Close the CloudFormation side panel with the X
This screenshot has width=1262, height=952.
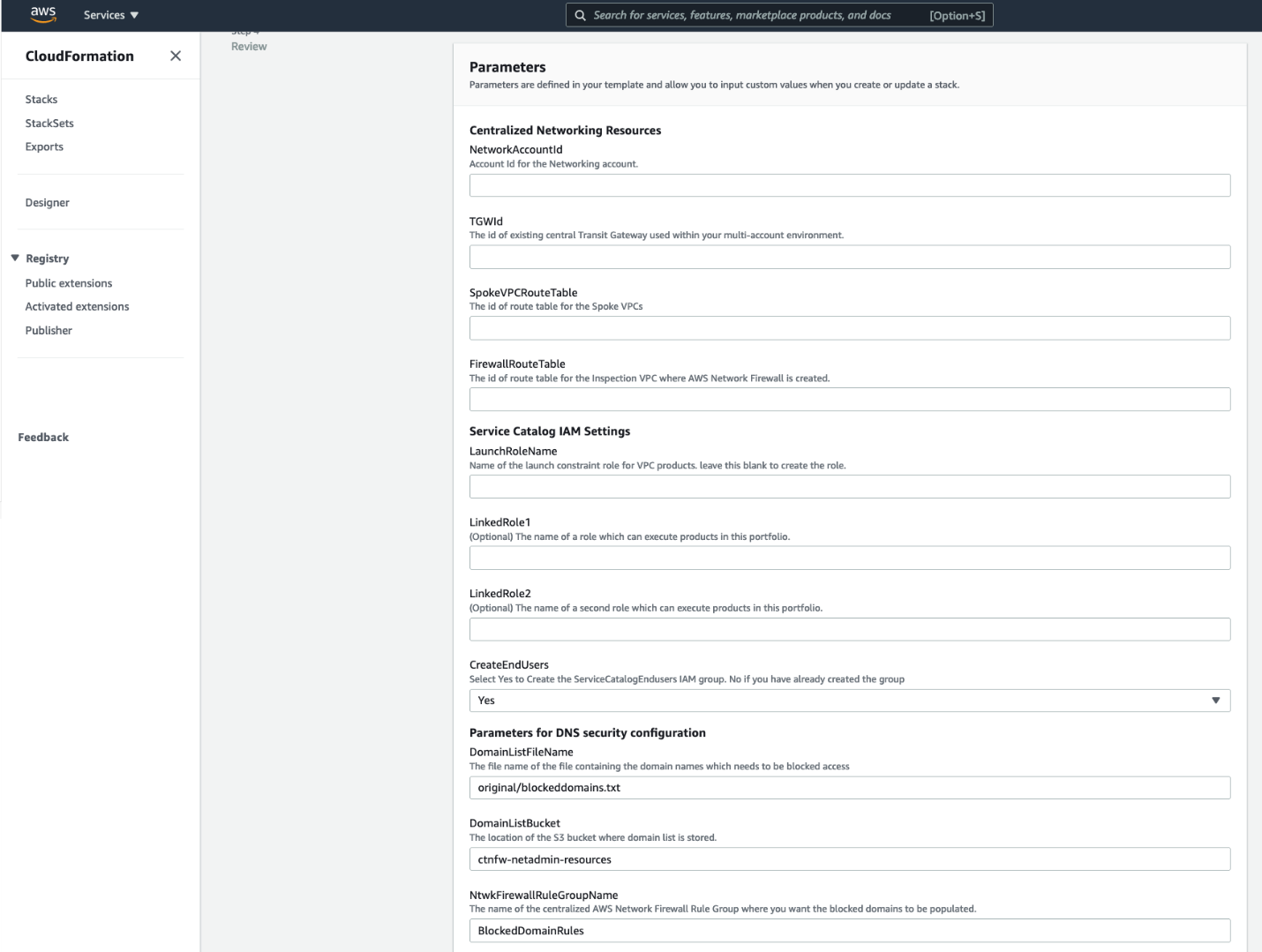[x=176, y=56]
